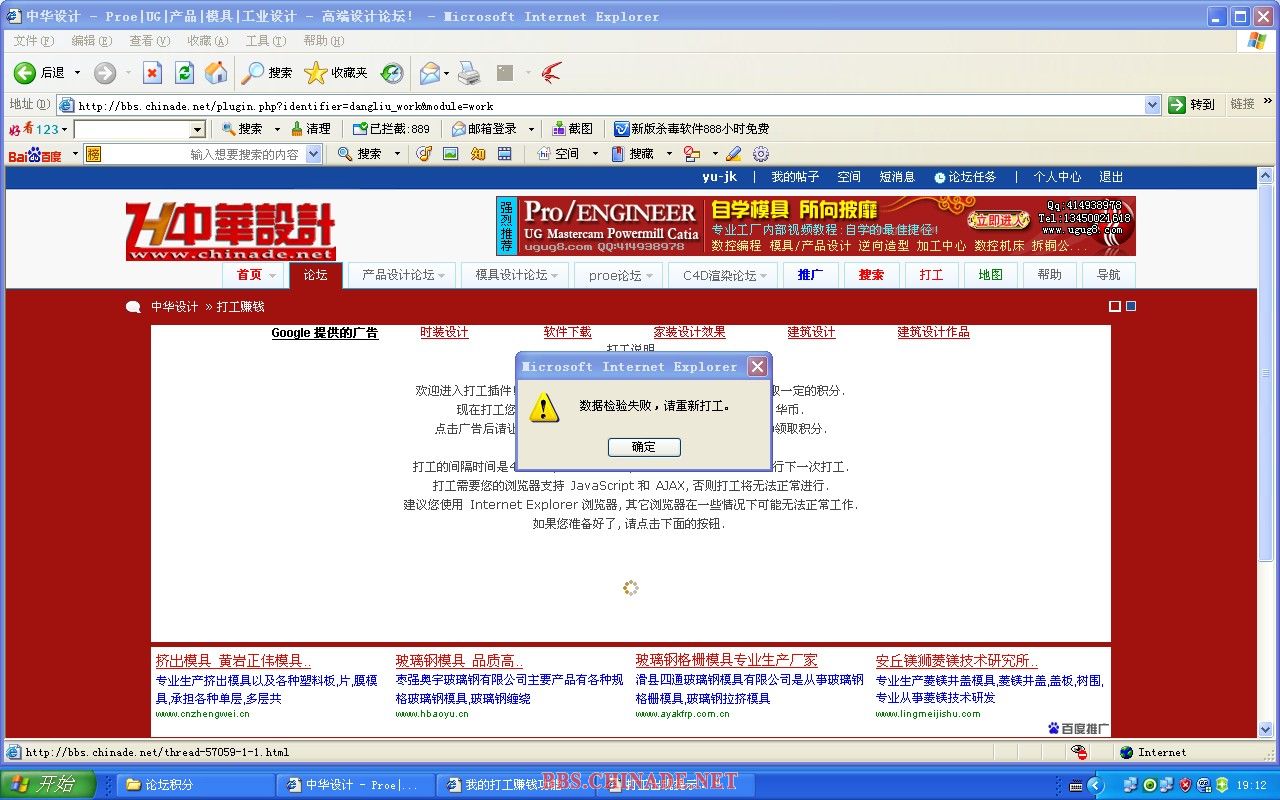Screen dimensions: 1280x800
Task: Open Baidu toolbar music note icon
Action: pos(424,154)
